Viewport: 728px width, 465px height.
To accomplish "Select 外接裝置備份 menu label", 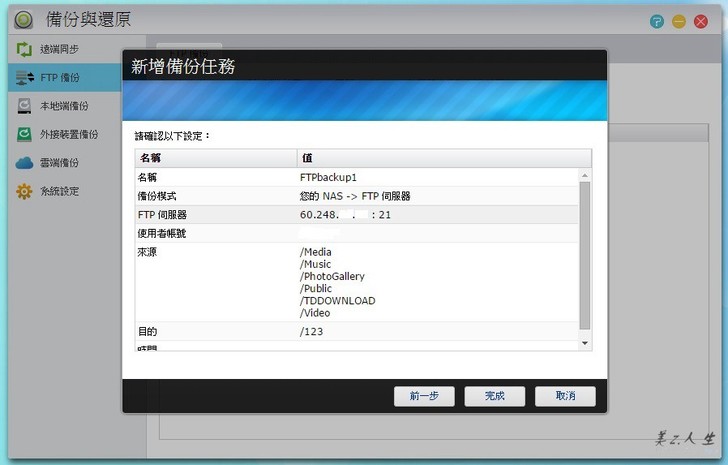I will pos(69,135).
